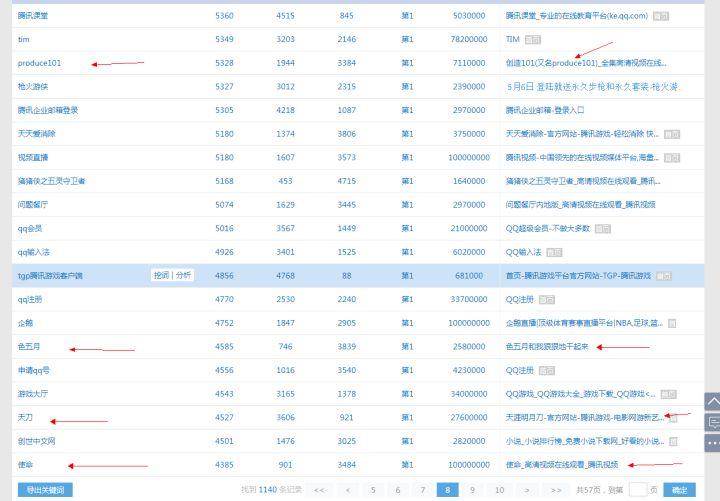Screen dimensions: 720x501
Task: Open the feedback message floating icon
Action: pos(713,422)
